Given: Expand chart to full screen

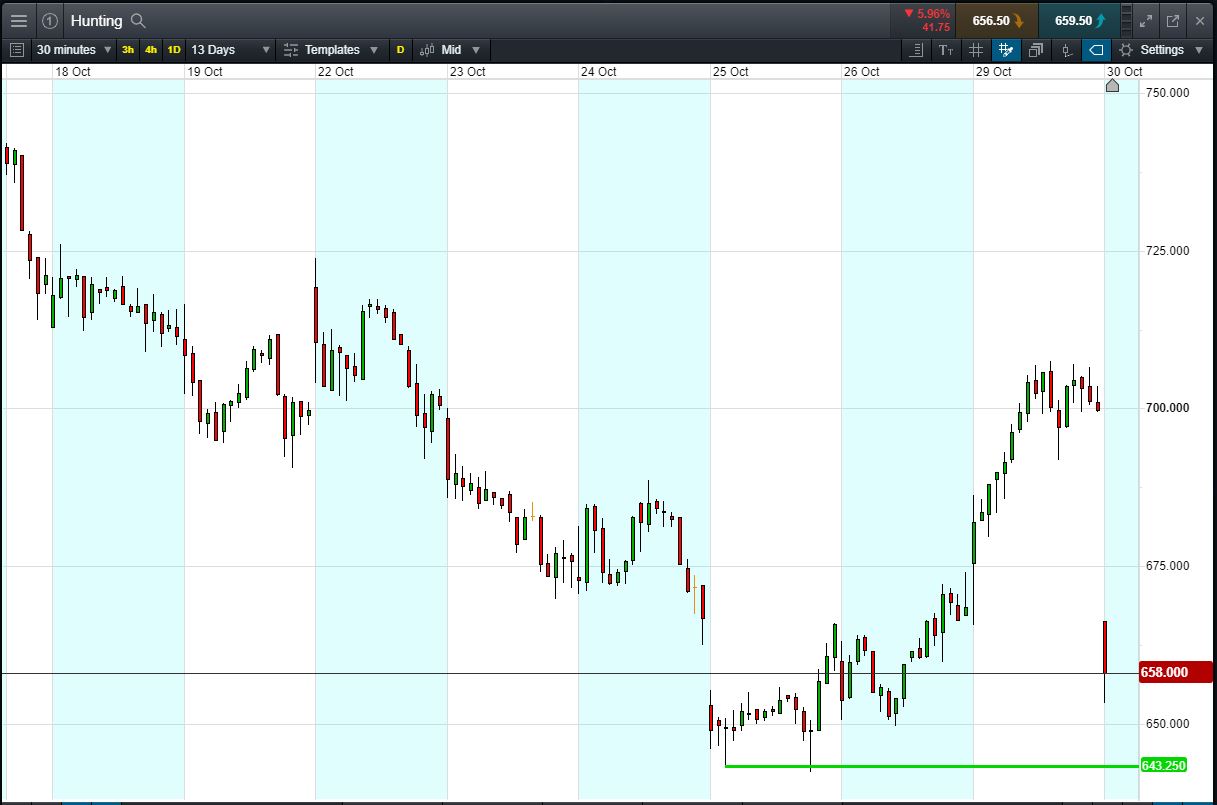Looking at the screenshot, I should 1147,20.
